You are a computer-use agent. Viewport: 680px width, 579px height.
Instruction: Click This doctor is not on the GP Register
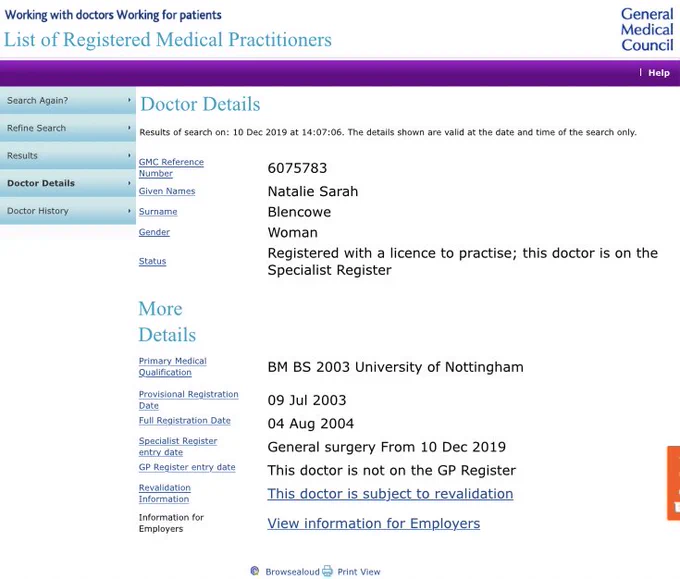click(x=392, y=470)
